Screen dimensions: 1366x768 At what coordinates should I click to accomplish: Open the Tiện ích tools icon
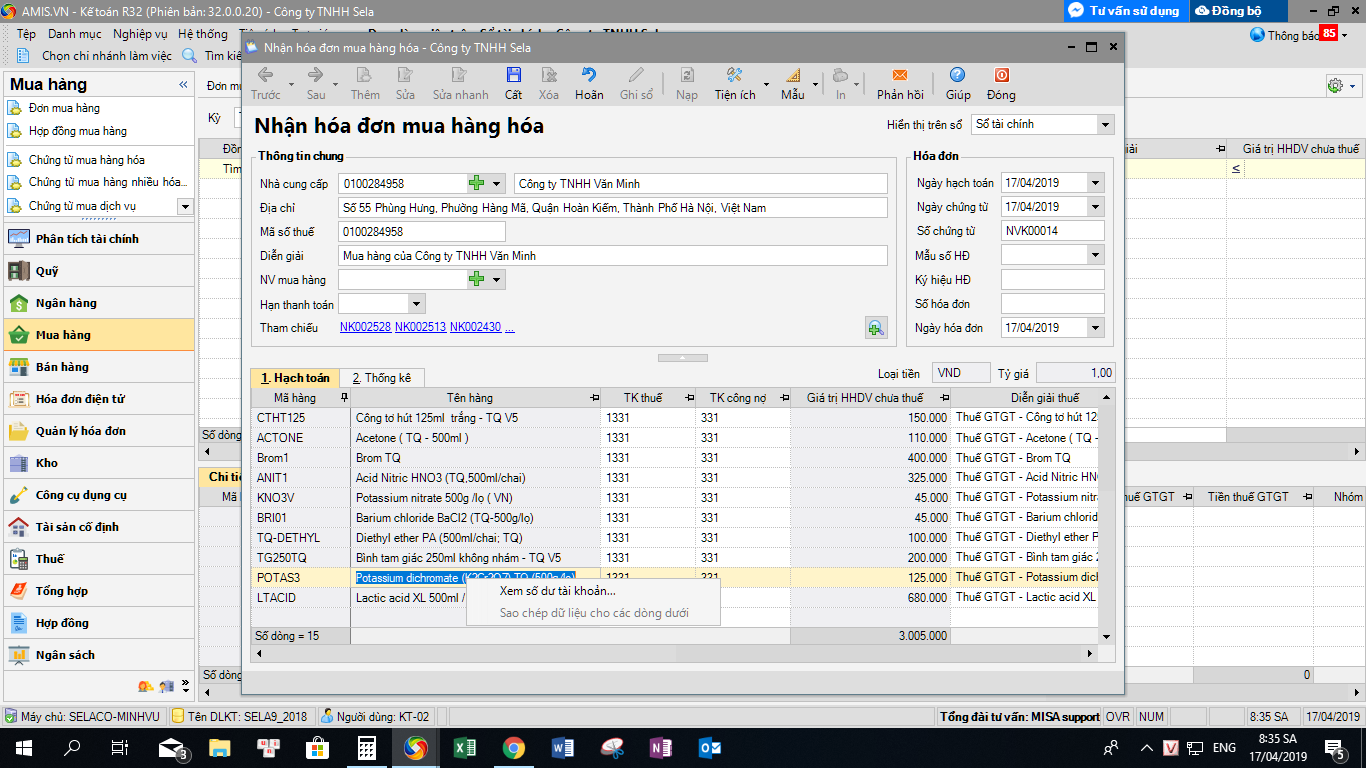(x=733, y=75)
